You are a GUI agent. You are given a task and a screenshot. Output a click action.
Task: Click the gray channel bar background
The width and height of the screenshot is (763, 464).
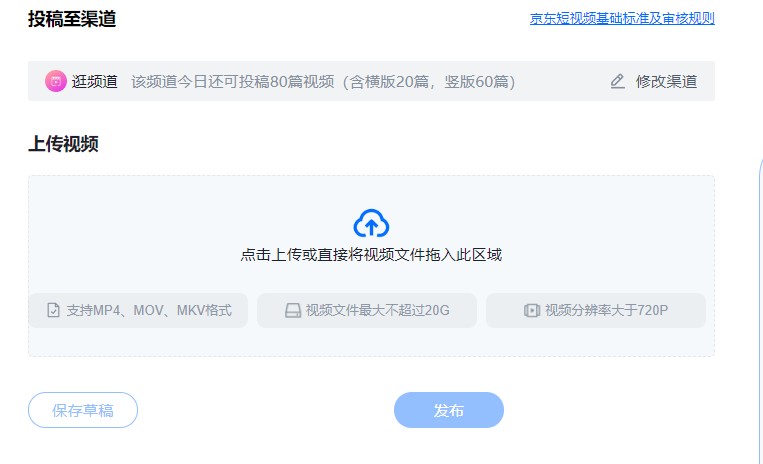click(x=560, y=81)
